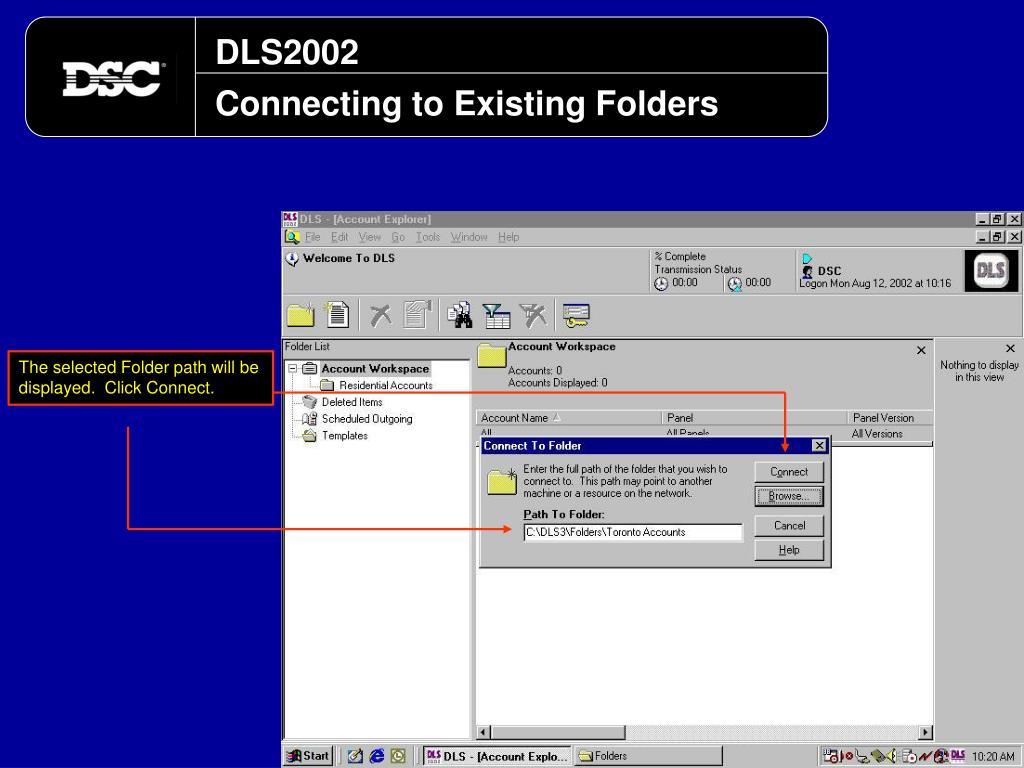Click the Path To Folder input field
This screenshot has height=768, width=1024.
(x=633, y=532)
